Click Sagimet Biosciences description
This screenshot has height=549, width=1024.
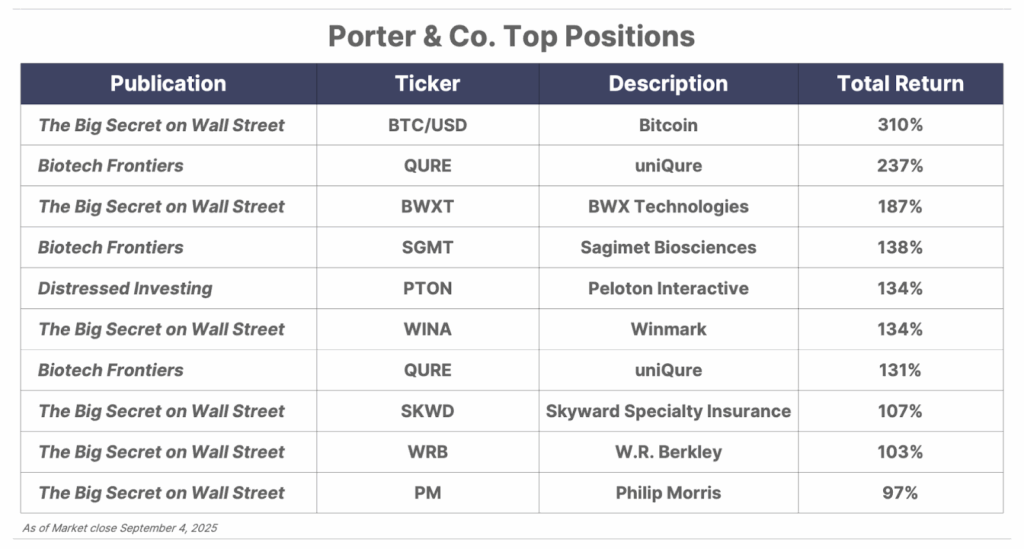coord(668,247)
